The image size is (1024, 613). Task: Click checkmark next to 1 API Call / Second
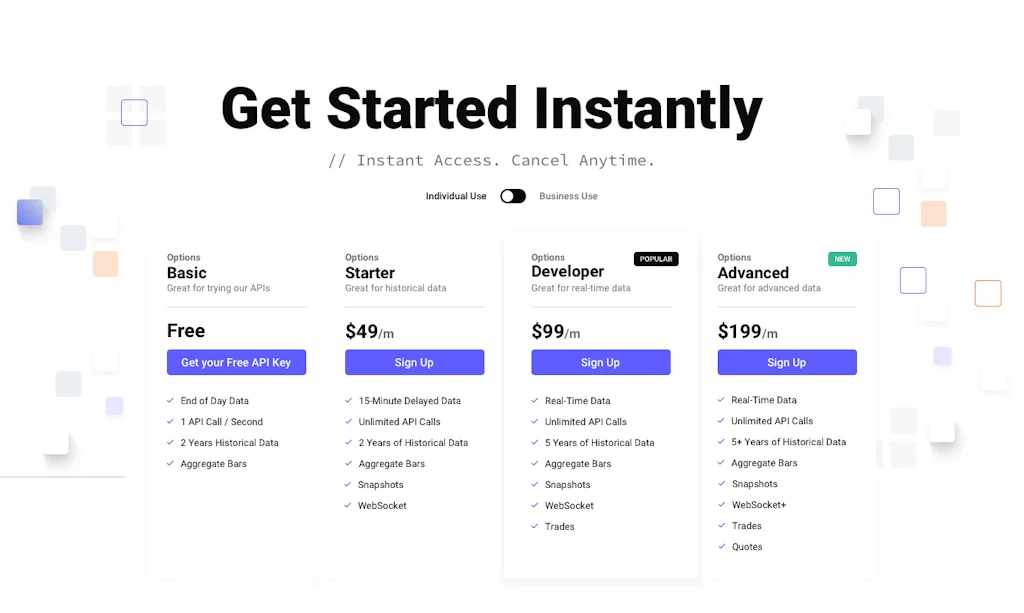(171, 422)
